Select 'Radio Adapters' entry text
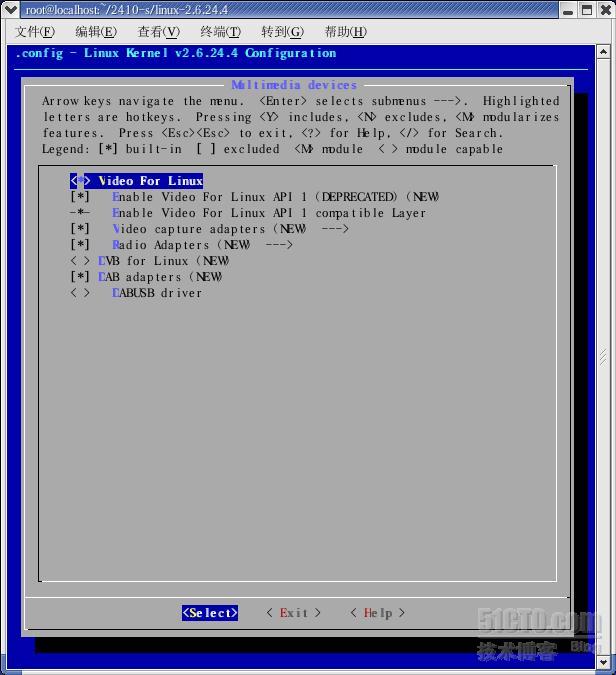616x675 pixels. tap(161, 245)
